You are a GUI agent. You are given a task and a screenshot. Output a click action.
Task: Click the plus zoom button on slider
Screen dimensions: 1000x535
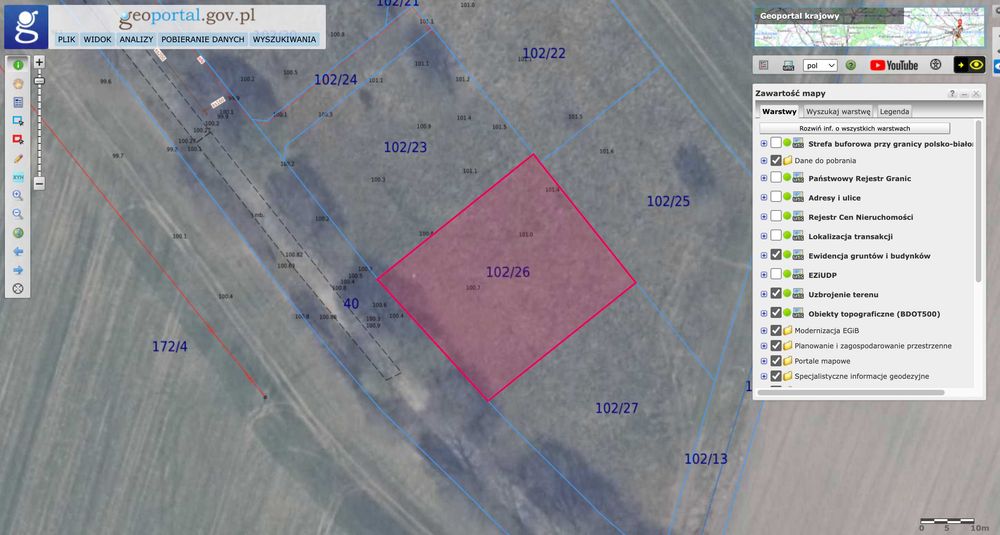tap(39, 62)
